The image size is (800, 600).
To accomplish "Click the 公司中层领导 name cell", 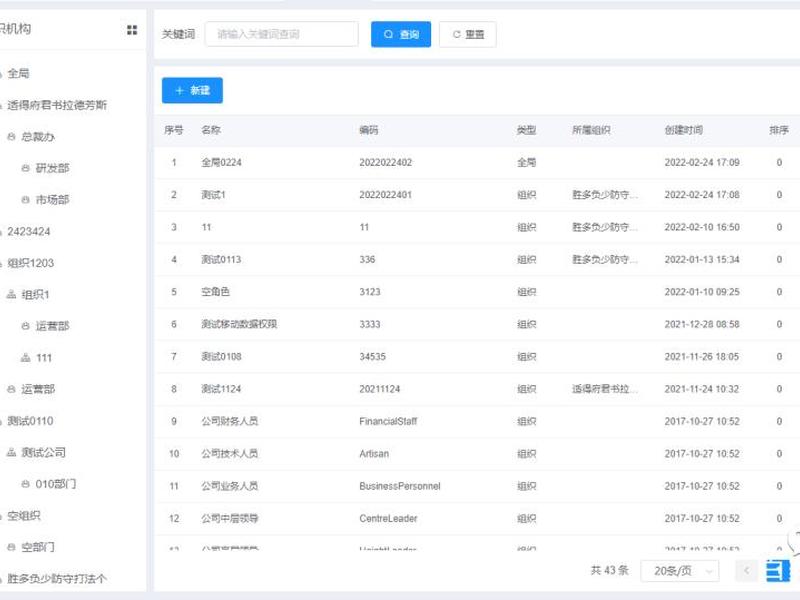I will point(230,518).
